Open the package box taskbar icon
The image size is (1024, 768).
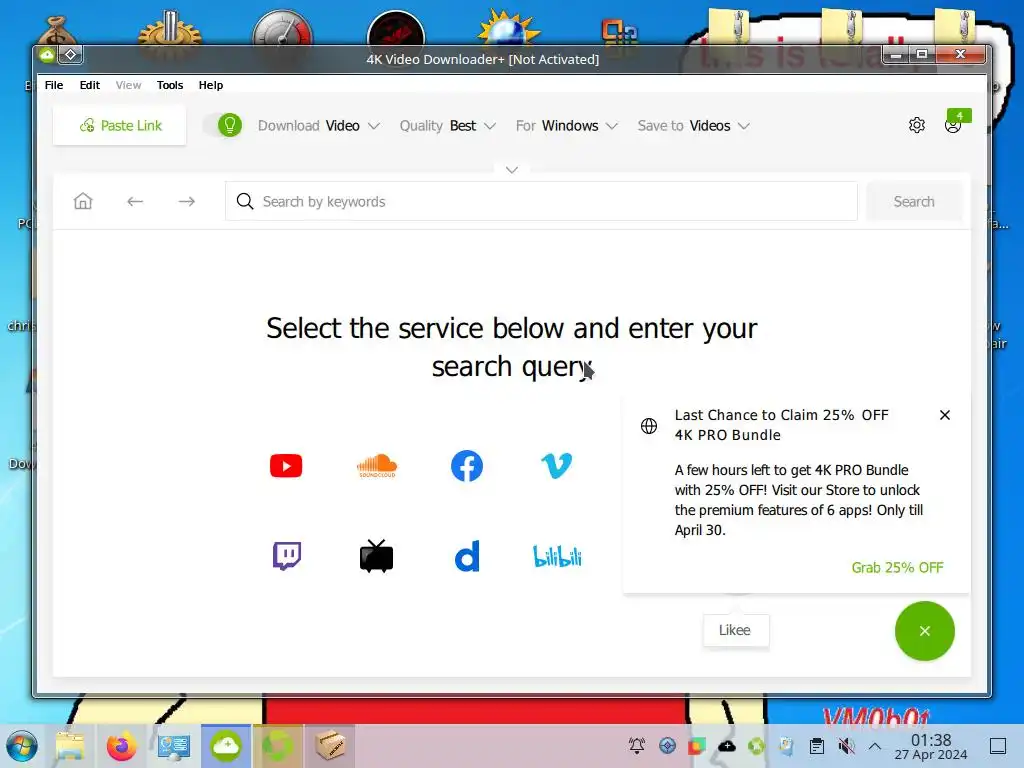330,746
